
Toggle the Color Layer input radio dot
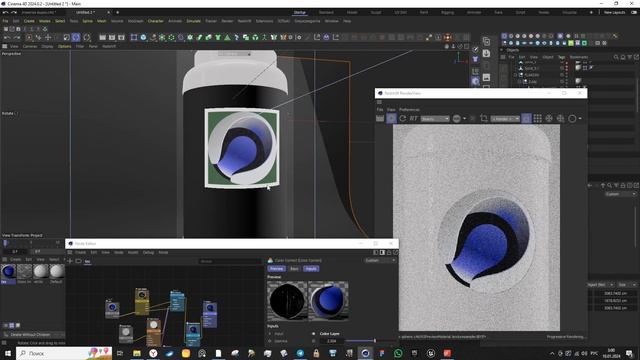click(x=313, y=333)
